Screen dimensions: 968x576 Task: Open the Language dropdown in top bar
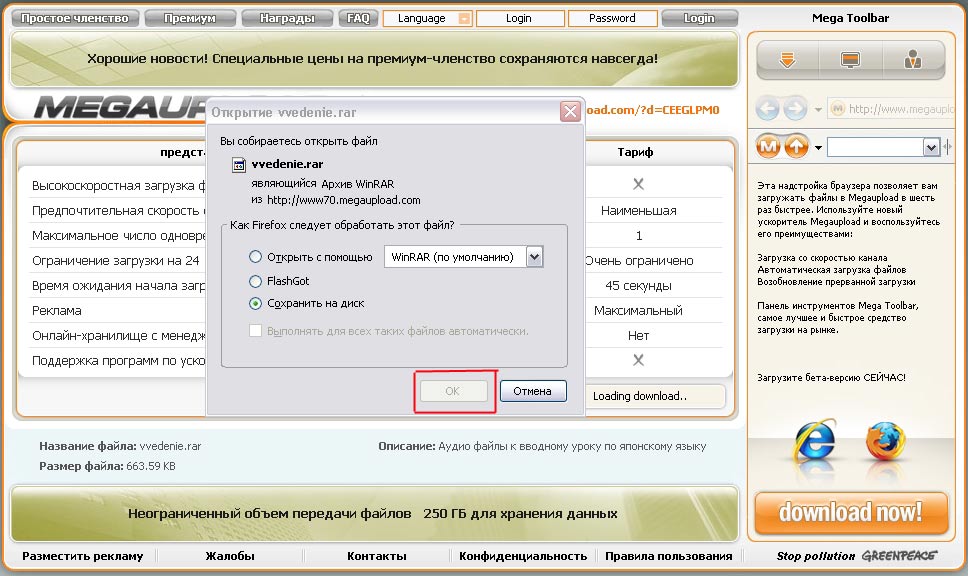pos(464,19)
